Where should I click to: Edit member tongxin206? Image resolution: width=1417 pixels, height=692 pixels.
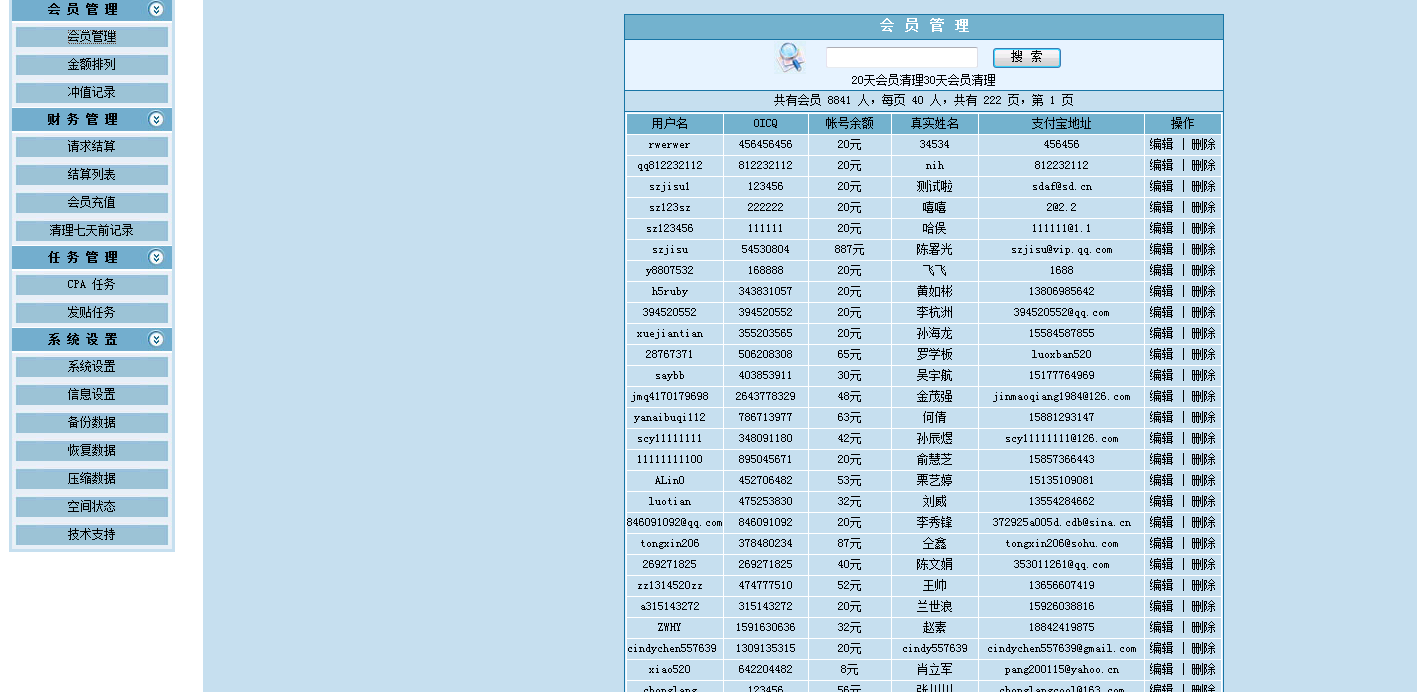[x=1161, y=544]
